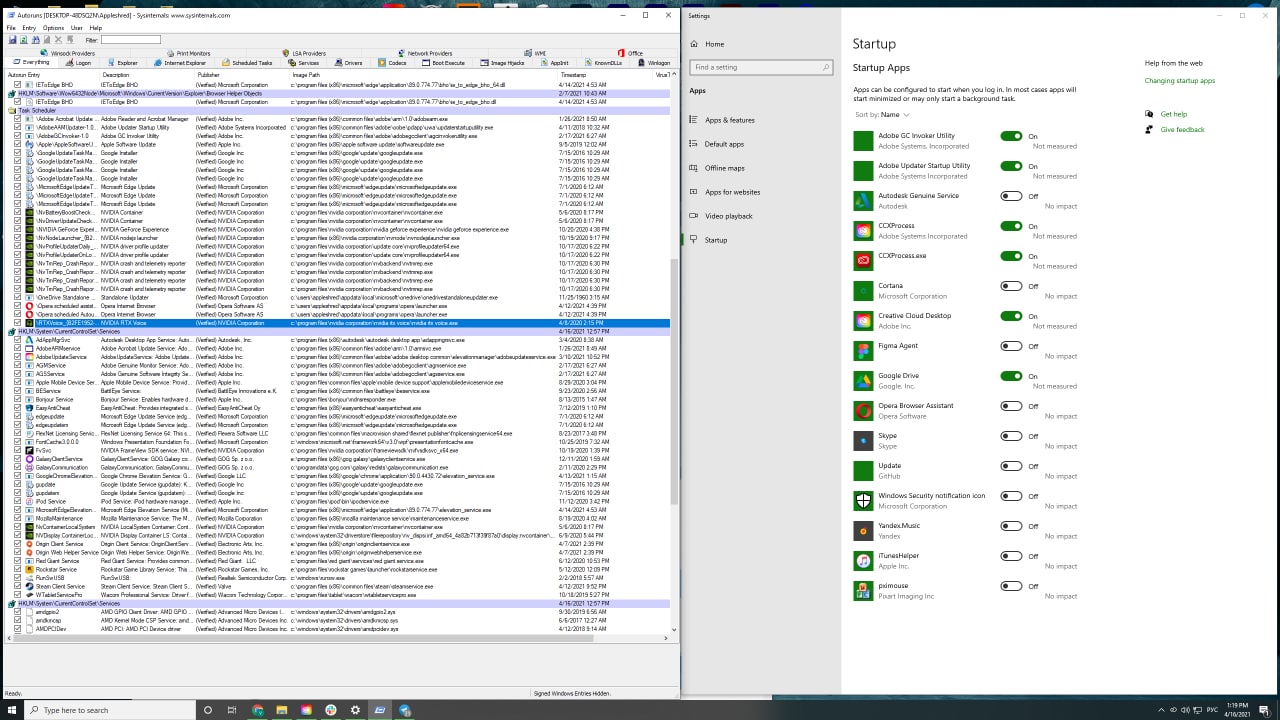Open File Explorer from the taskbar
The height and width of the screenshot is (720, 1280).
(282, 710)
